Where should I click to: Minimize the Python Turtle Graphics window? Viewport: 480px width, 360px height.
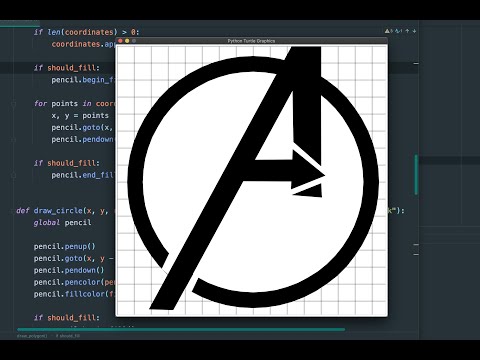[127, 41]
